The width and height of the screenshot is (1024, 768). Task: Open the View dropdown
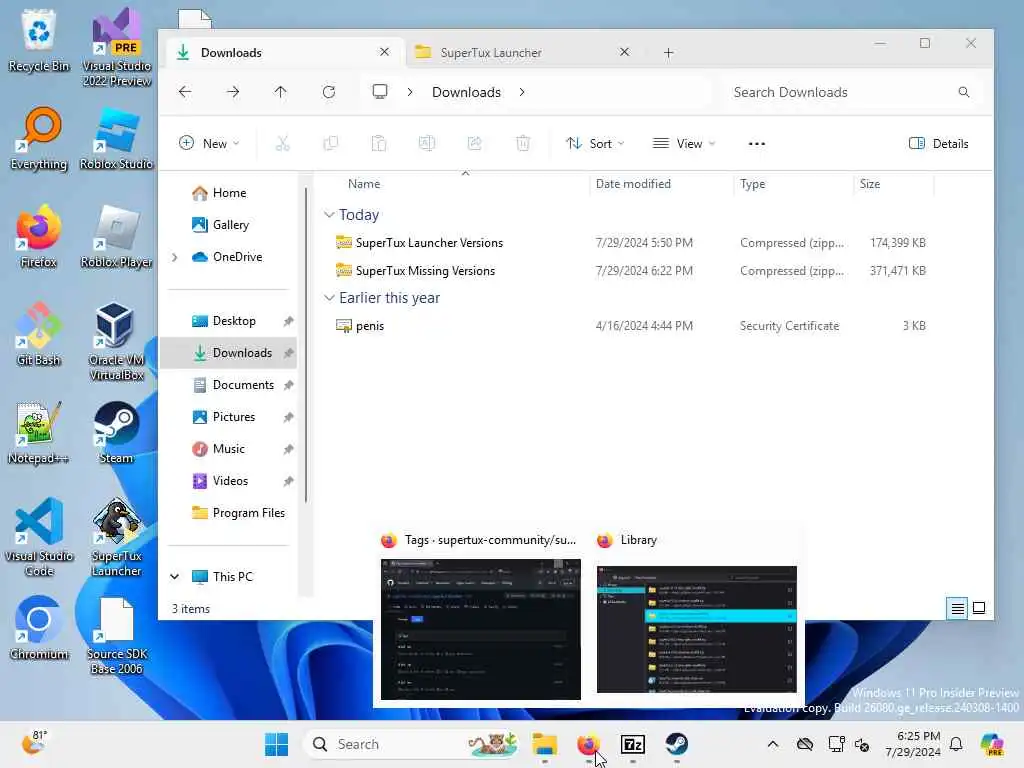coord(684,144)
